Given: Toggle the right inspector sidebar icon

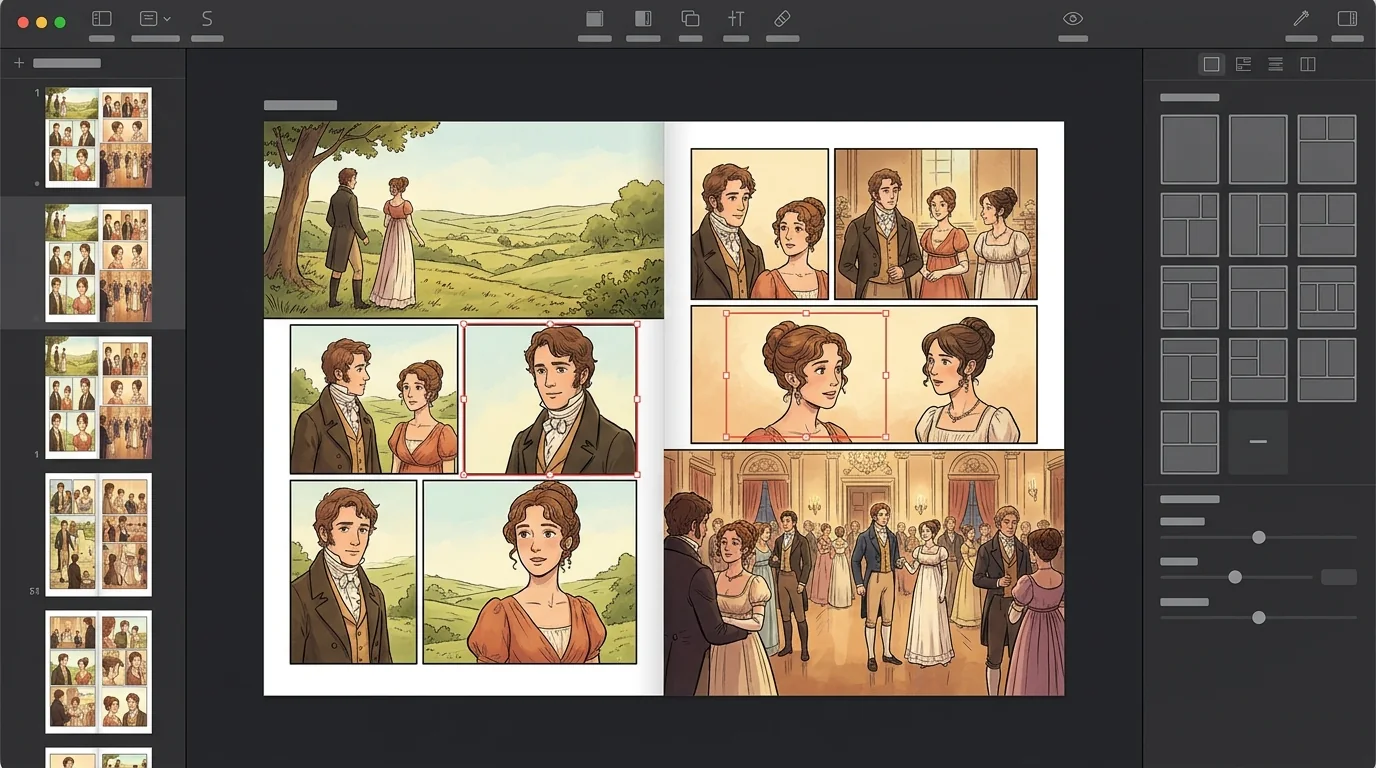Looking at the screenshot, I should 1347,18.
